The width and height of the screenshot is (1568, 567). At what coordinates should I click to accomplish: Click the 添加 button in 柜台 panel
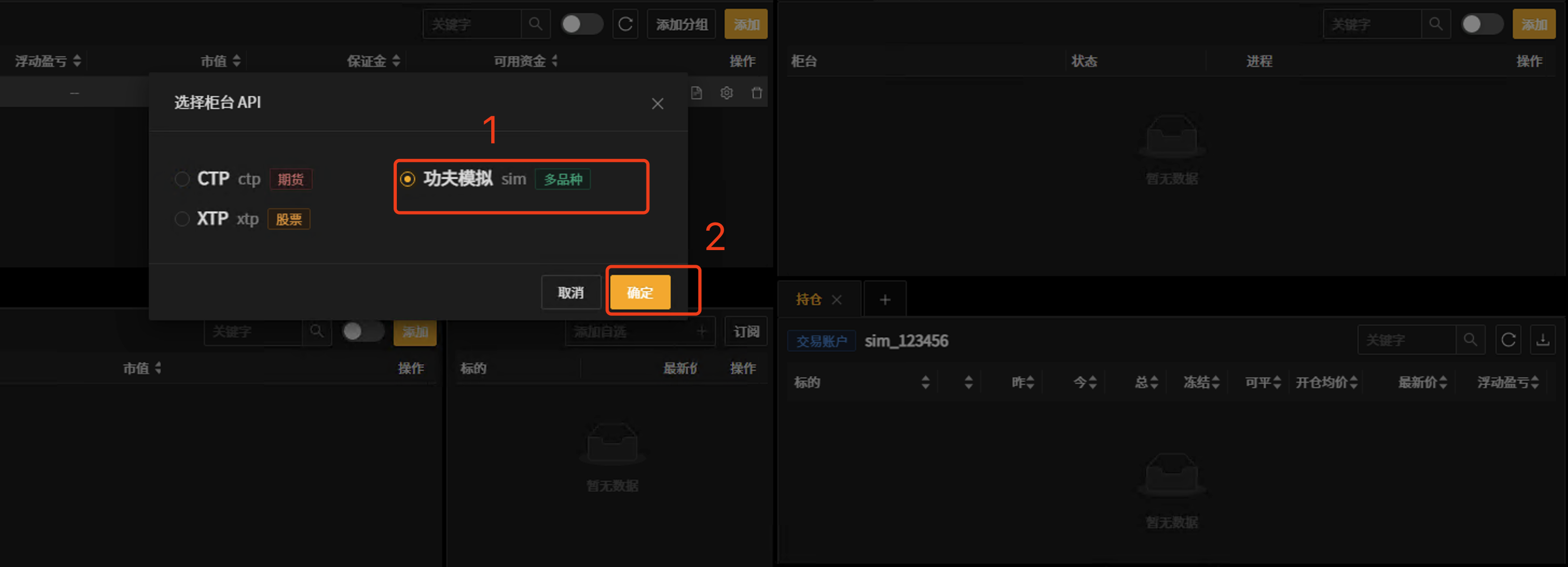click(1533, 24)
